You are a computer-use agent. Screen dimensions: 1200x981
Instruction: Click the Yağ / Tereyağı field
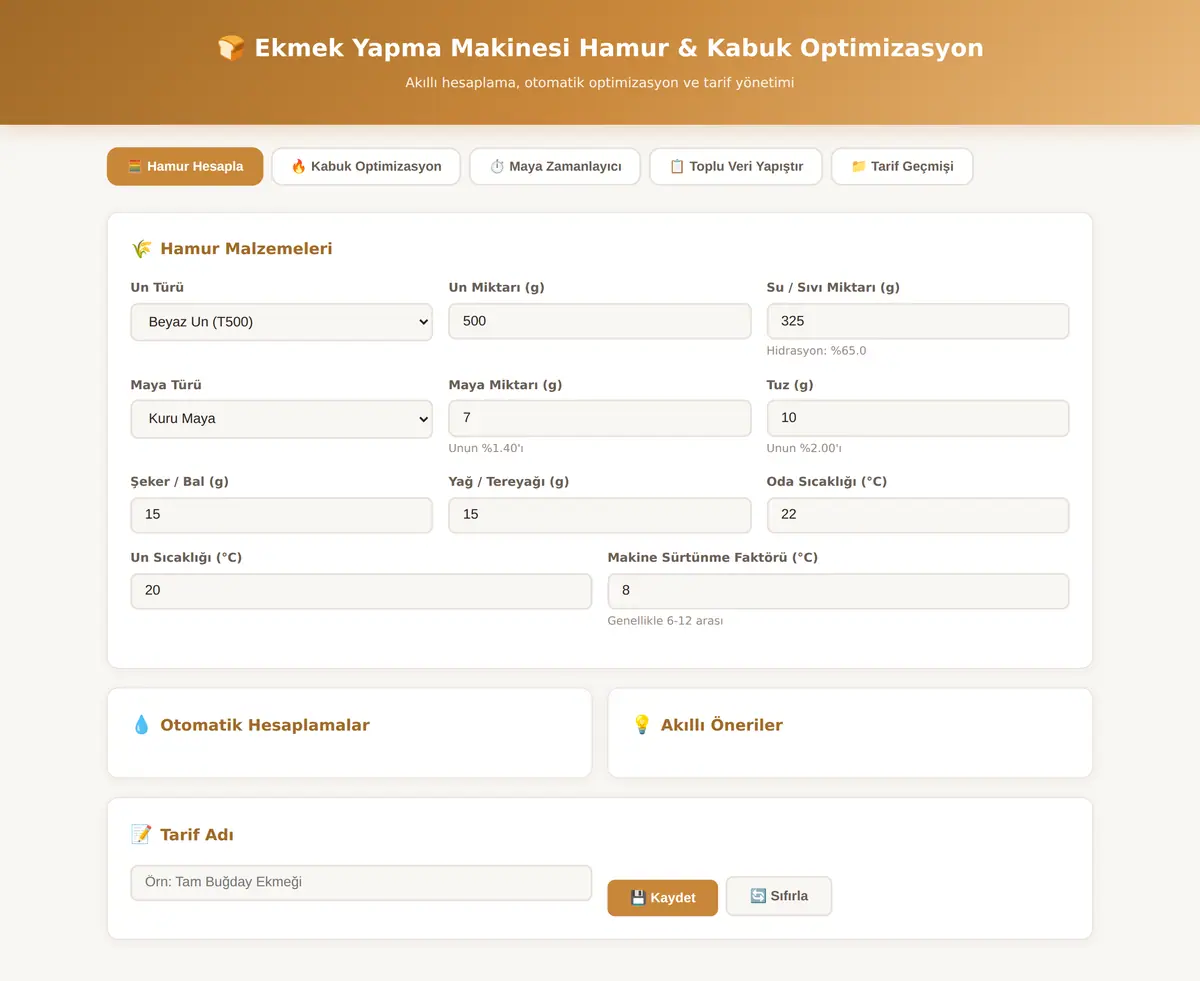coord(600,515)
